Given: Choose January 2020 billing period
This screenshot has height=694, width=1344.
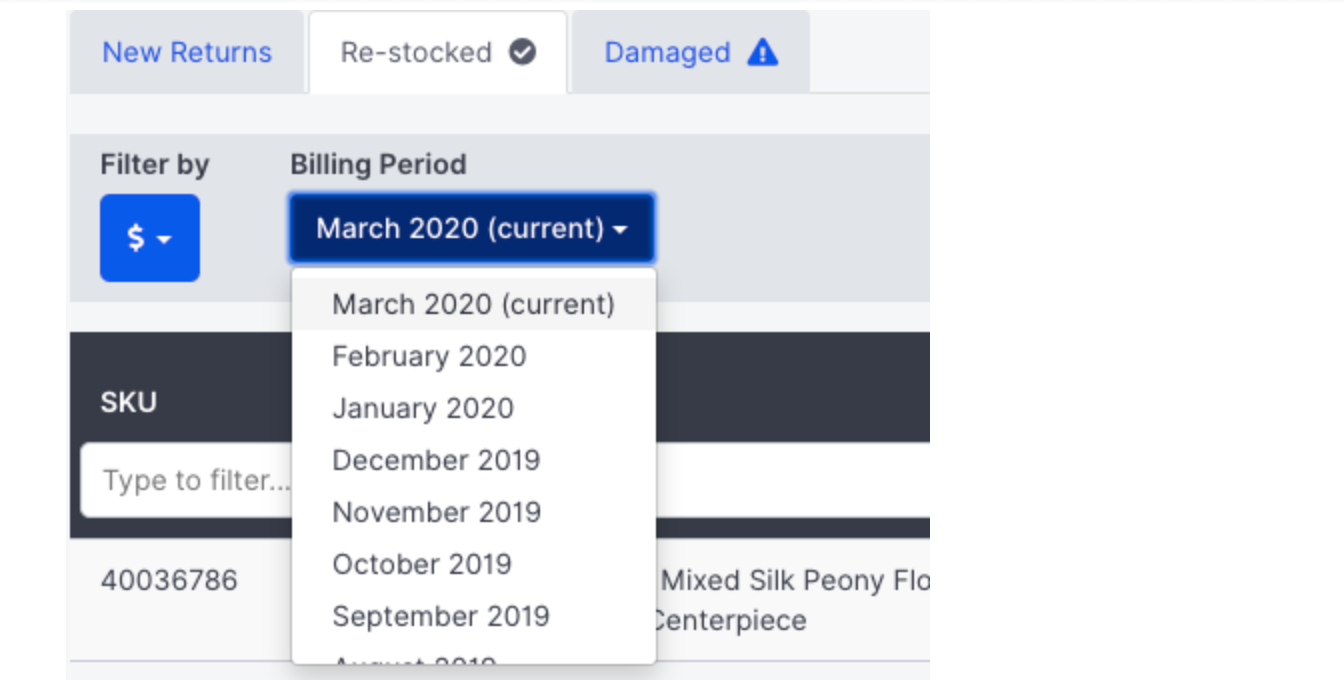Looking at the screenshot, I should pyautogui.click(x=422, y=408).
